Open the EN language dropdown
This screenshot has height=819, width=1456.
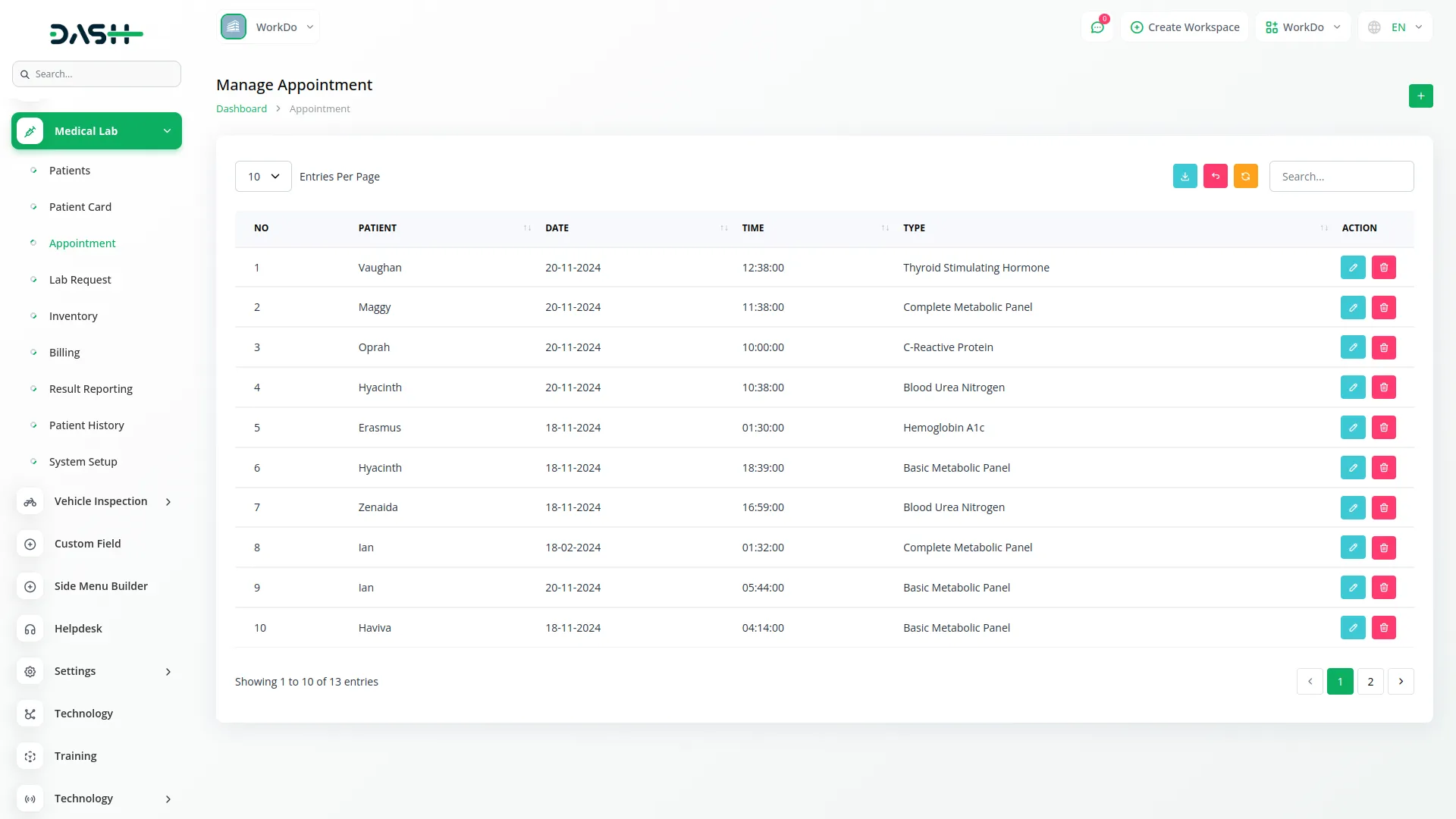(1395, 27)
